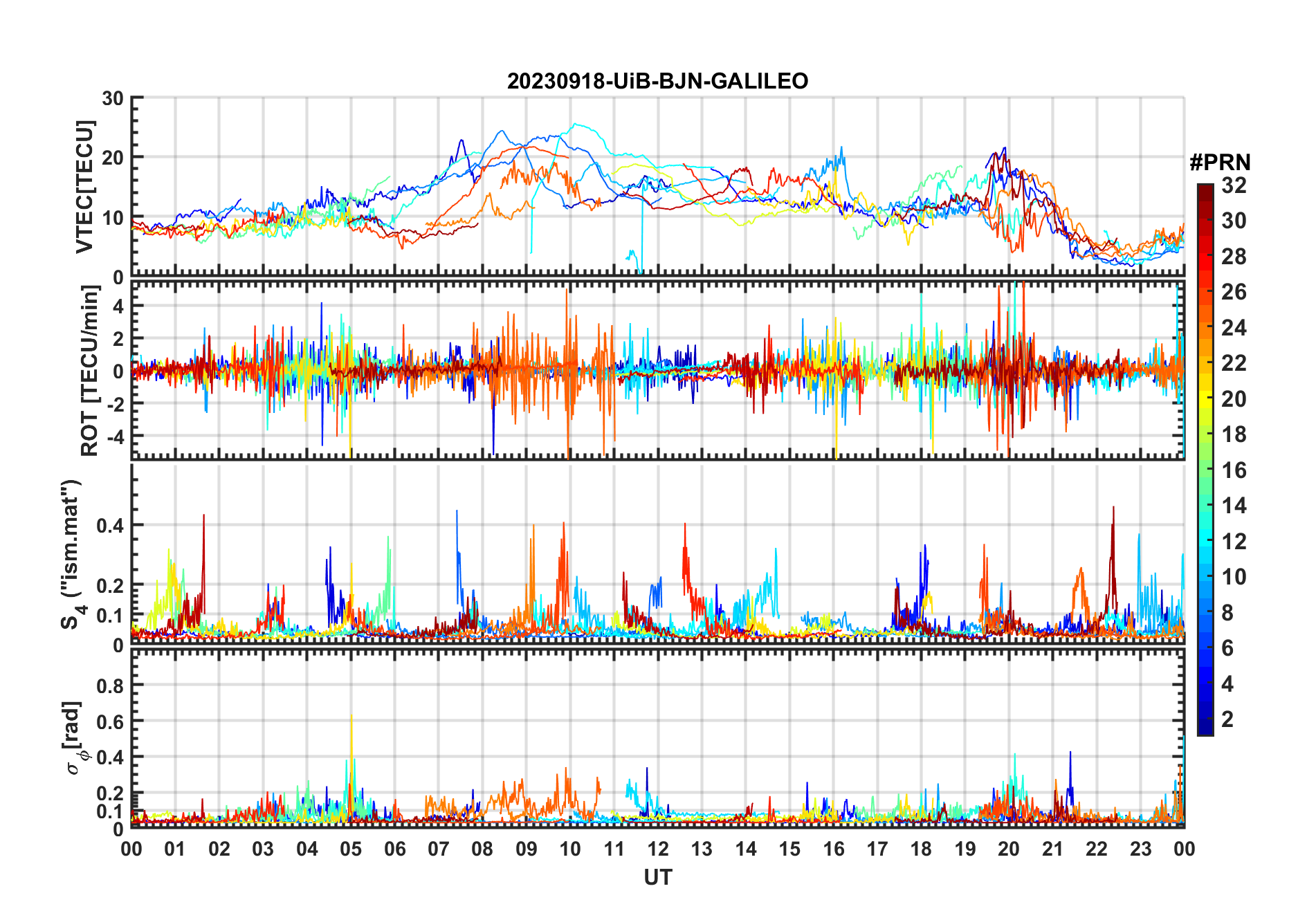Click sigma phi axis tick label 0.6
This screenshot has width=1316, height=920.
(110, 721)
